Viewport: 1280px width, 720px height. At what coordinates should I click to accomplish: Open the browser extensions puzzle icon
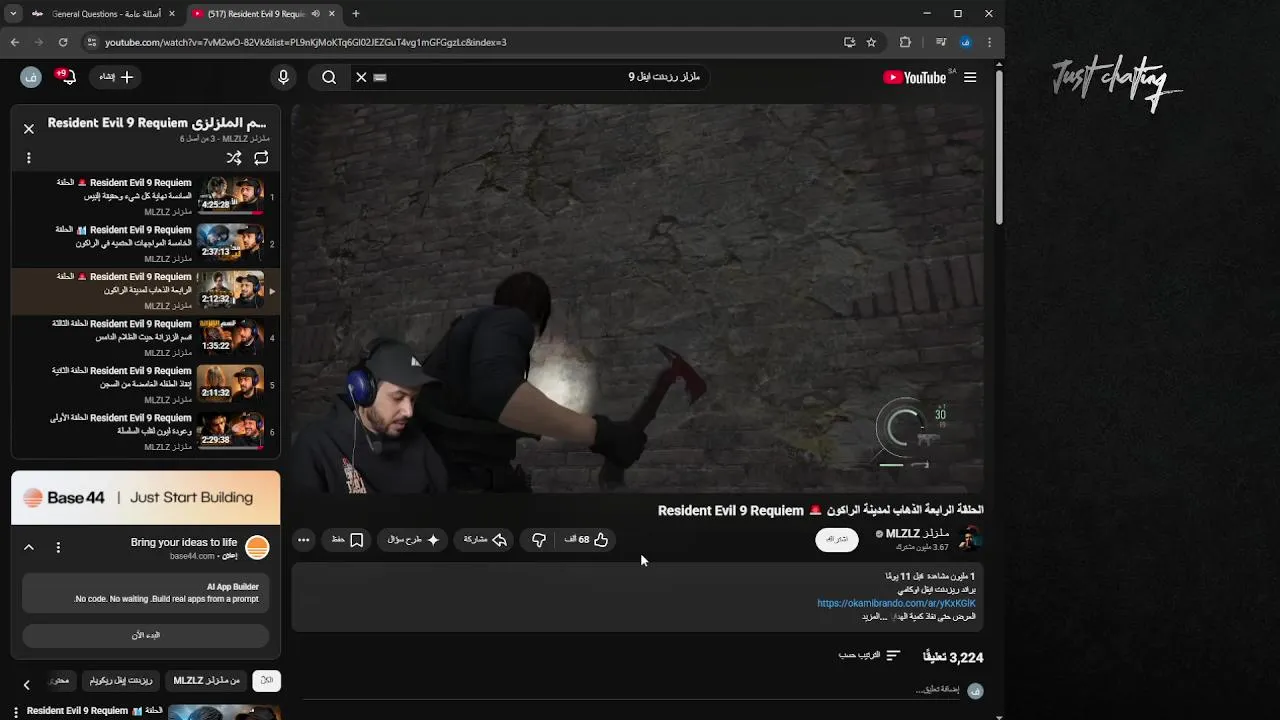[905, 42]
